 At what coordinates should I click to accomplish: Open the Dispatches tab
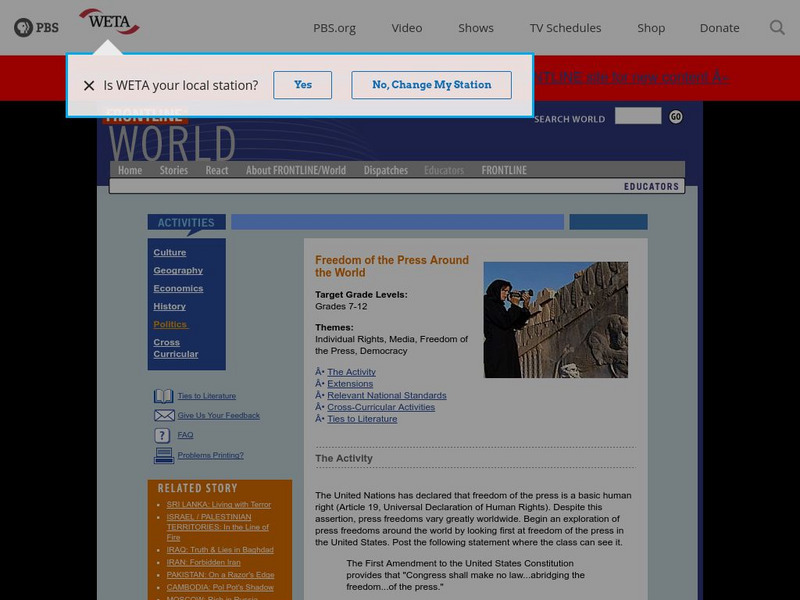coord(386,170)
